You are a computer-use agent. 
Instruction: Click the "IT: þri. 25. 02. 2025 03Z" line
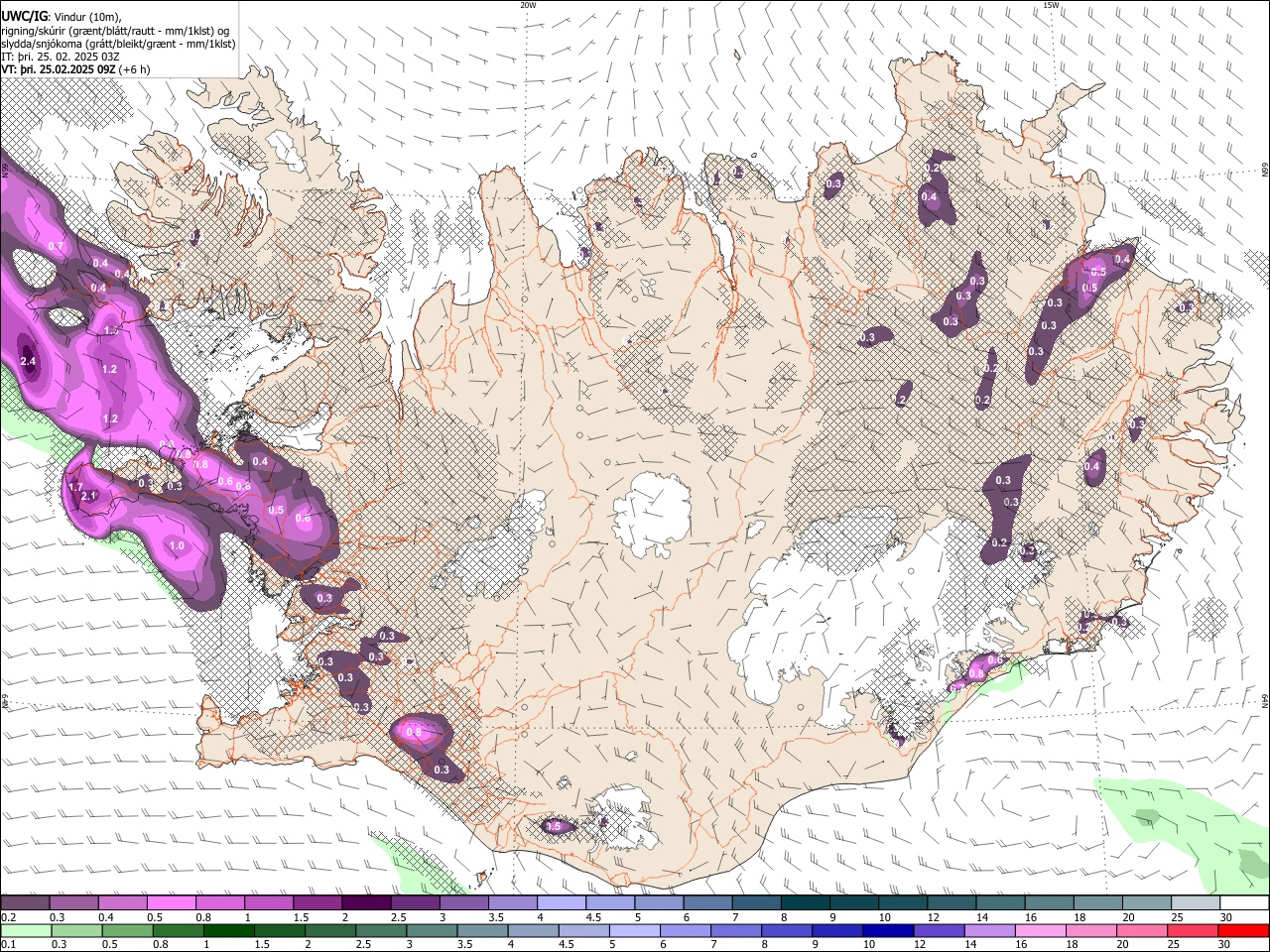(61, 57)
